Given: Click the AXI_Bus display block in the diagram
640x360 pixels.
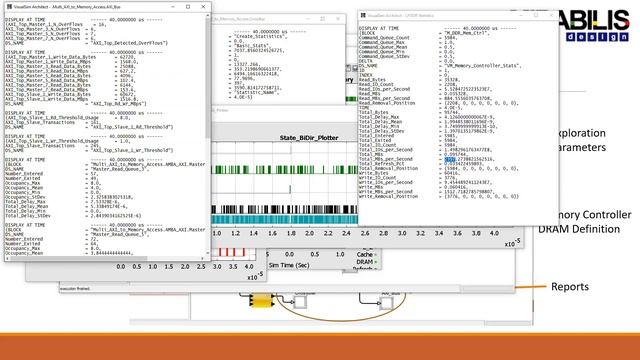Looking at the screenshot, I should (386, 303).
